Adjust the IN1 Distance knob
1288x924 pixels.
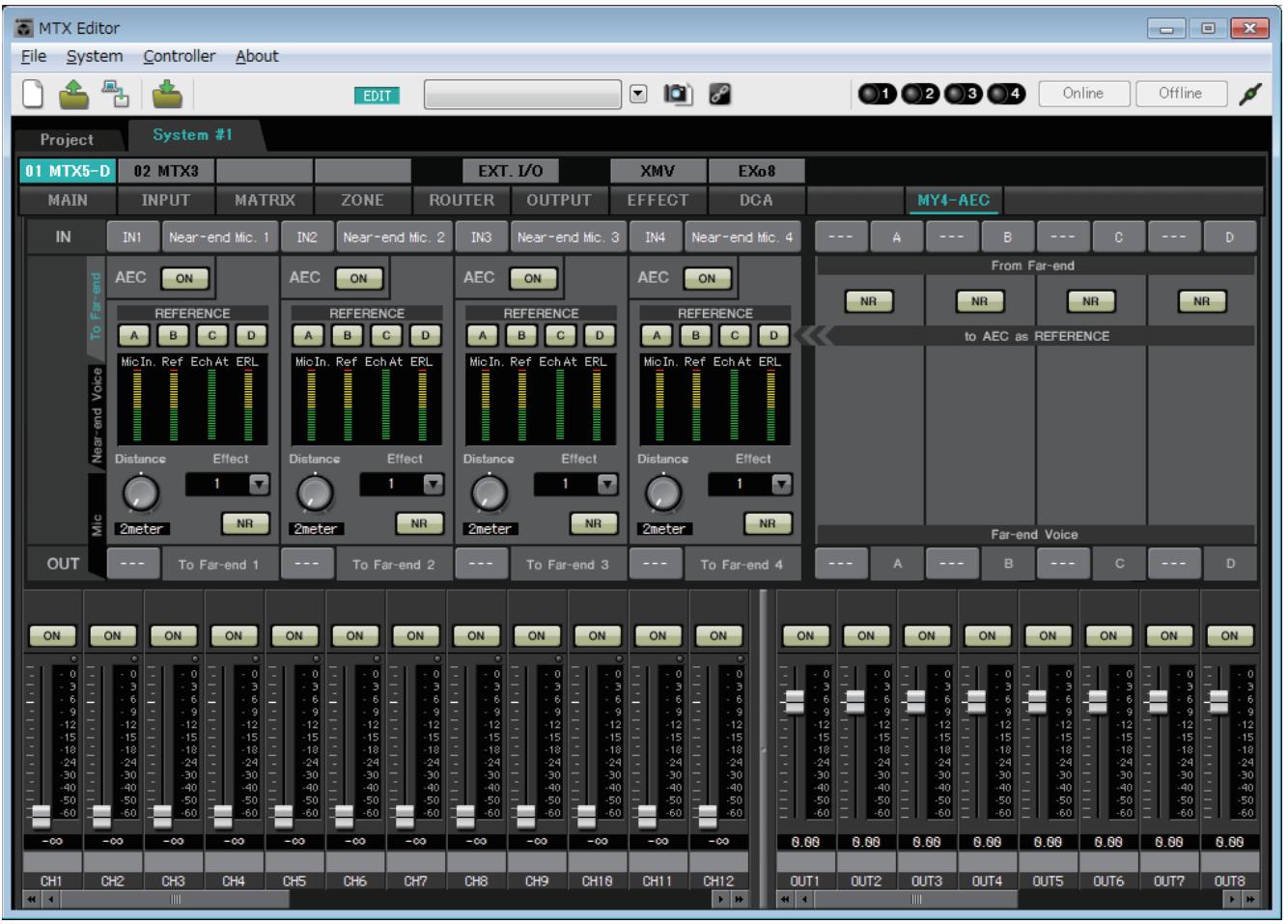pyautogui.click(x=141, y=493)
